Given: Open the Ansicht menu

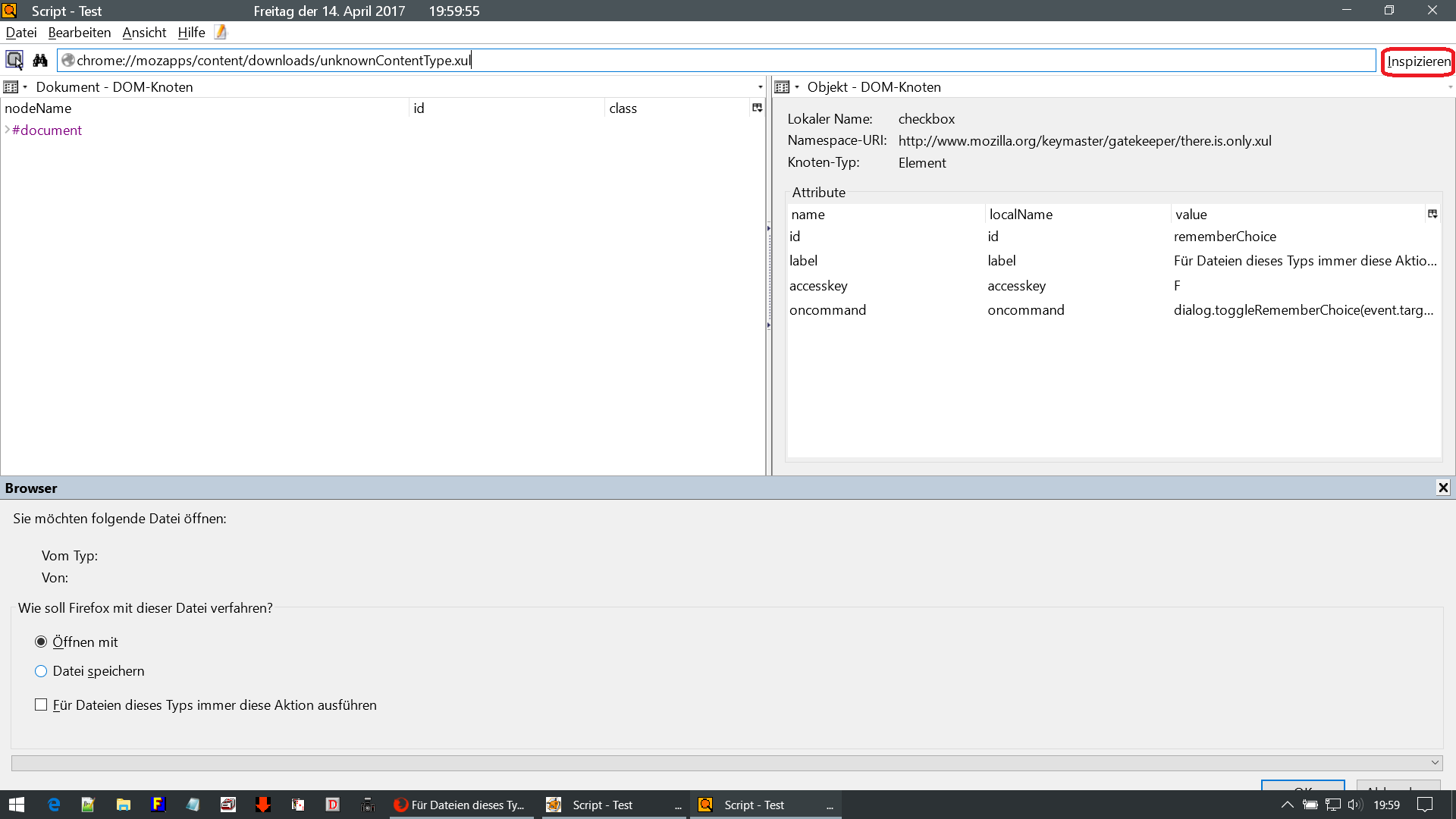Looking at the screenshot, I should 144,33.
